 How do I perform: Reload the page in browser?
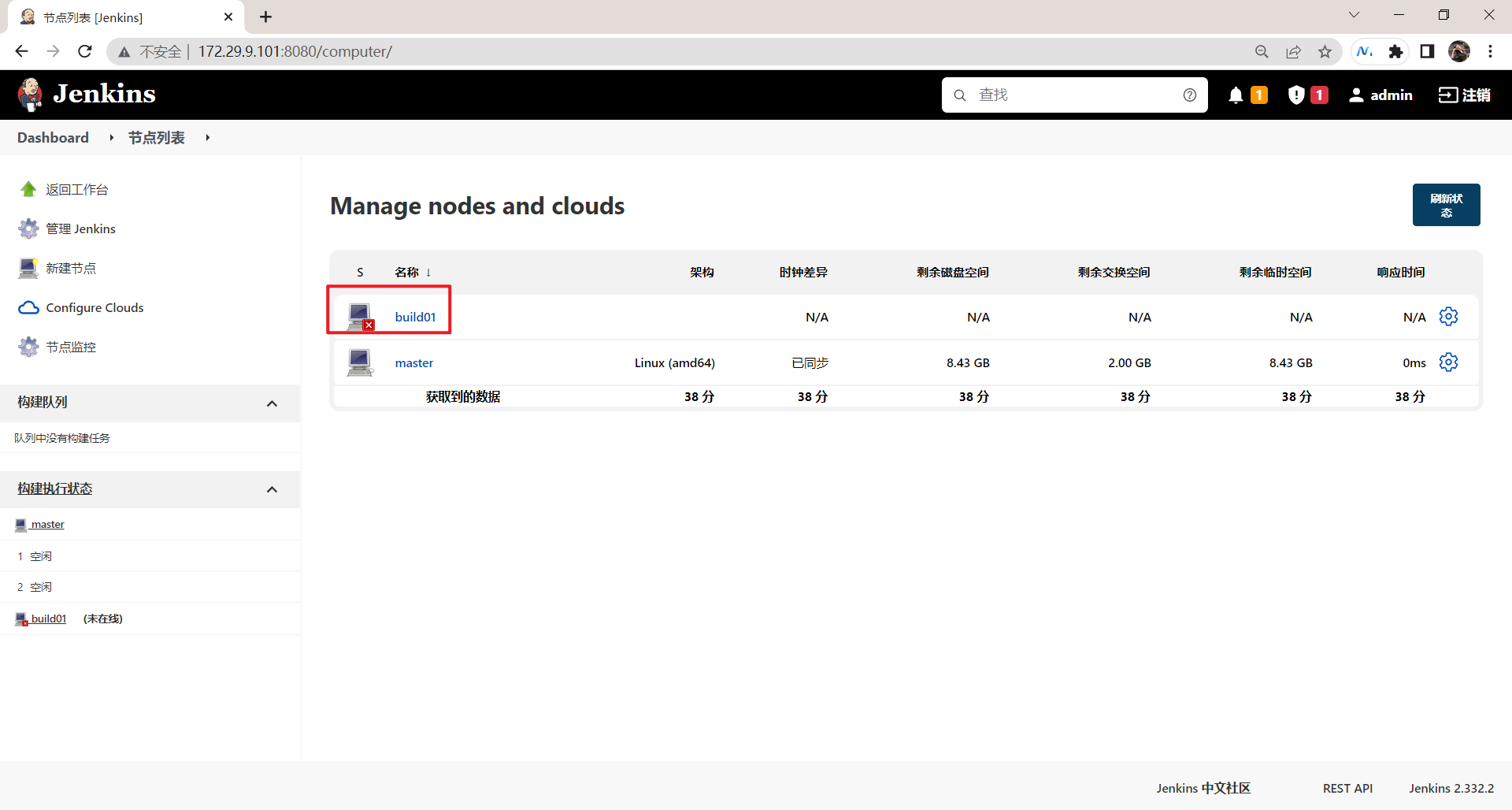[x=85, y=51]
